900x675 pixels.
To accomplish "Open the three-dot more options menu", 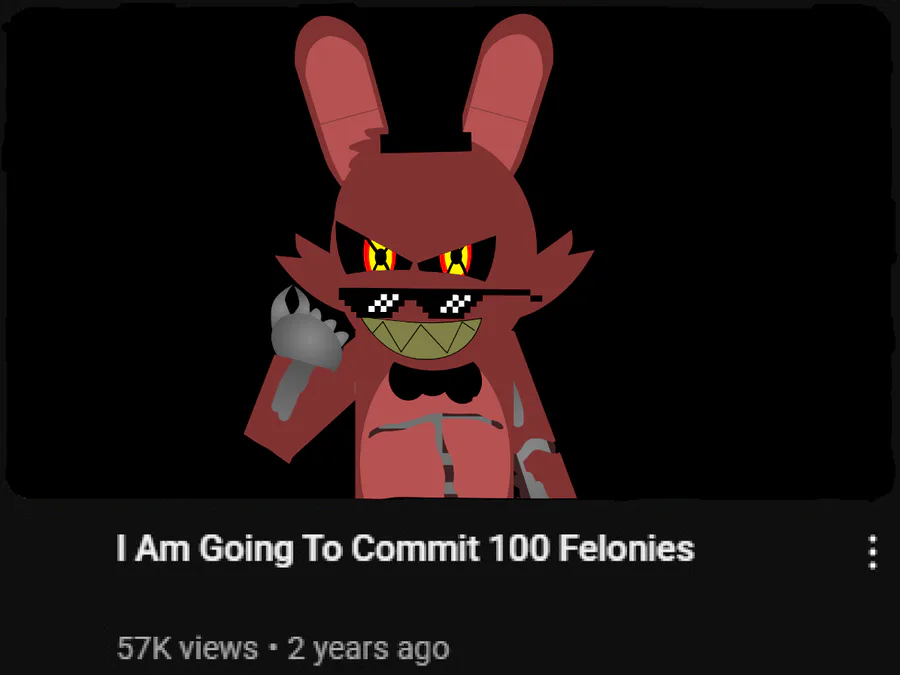I will tap(872, 552).
